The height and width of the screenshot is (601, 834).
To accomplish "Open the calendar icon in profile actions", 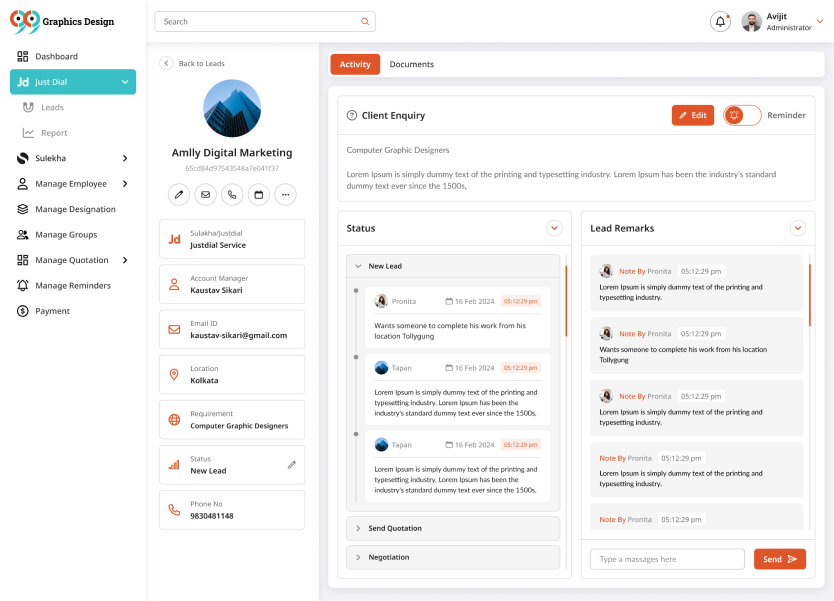I will click(x=258, y=194).
